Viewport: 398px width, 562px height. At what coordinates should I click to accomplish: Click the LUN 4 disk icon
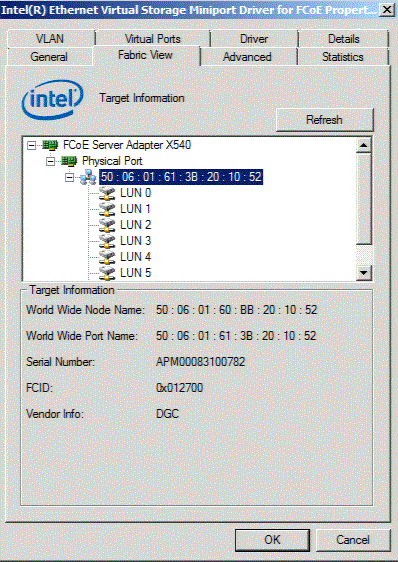tap(107, 257)
